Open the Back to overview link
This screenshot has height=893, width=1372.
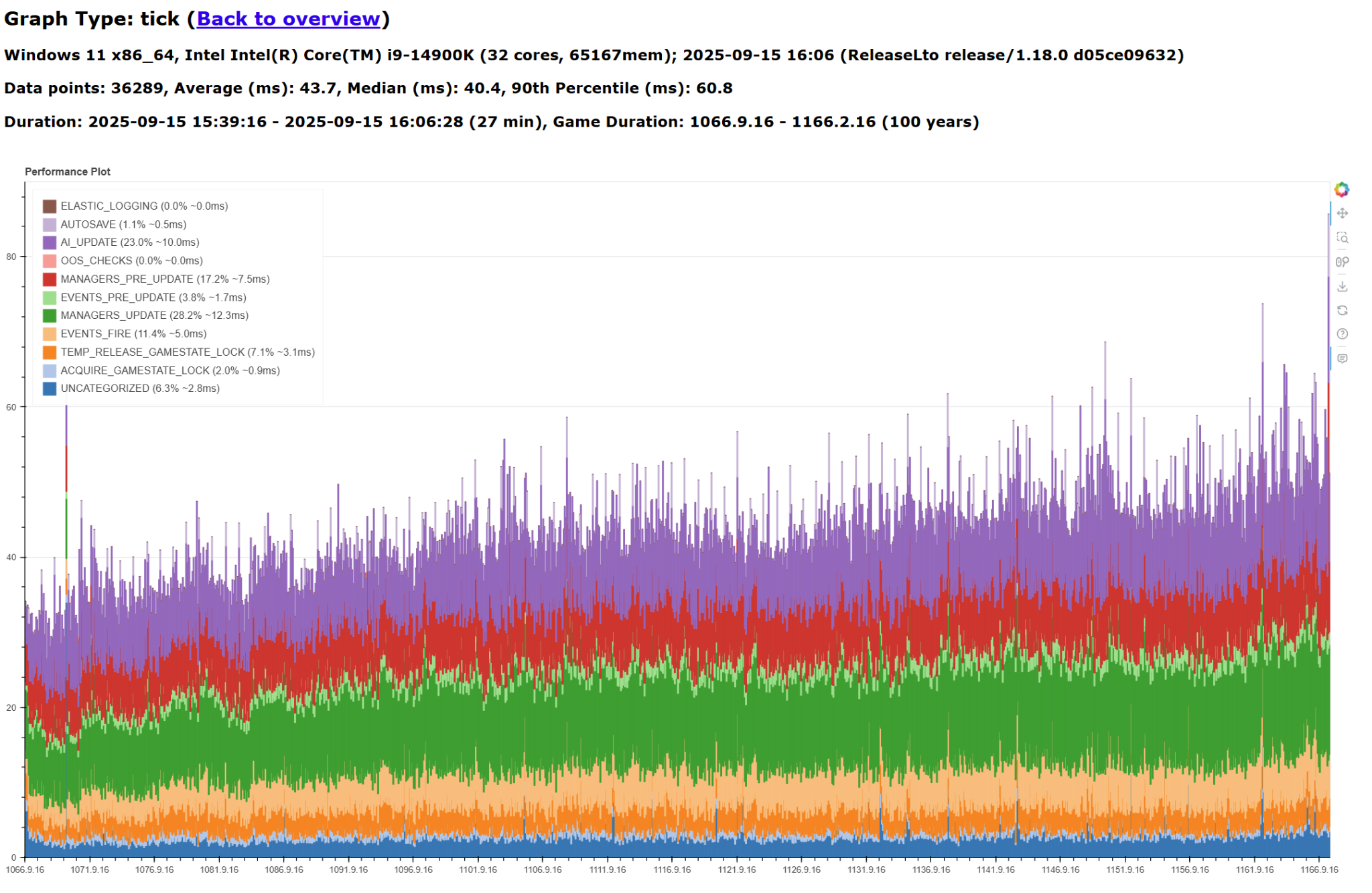[288, 19]
